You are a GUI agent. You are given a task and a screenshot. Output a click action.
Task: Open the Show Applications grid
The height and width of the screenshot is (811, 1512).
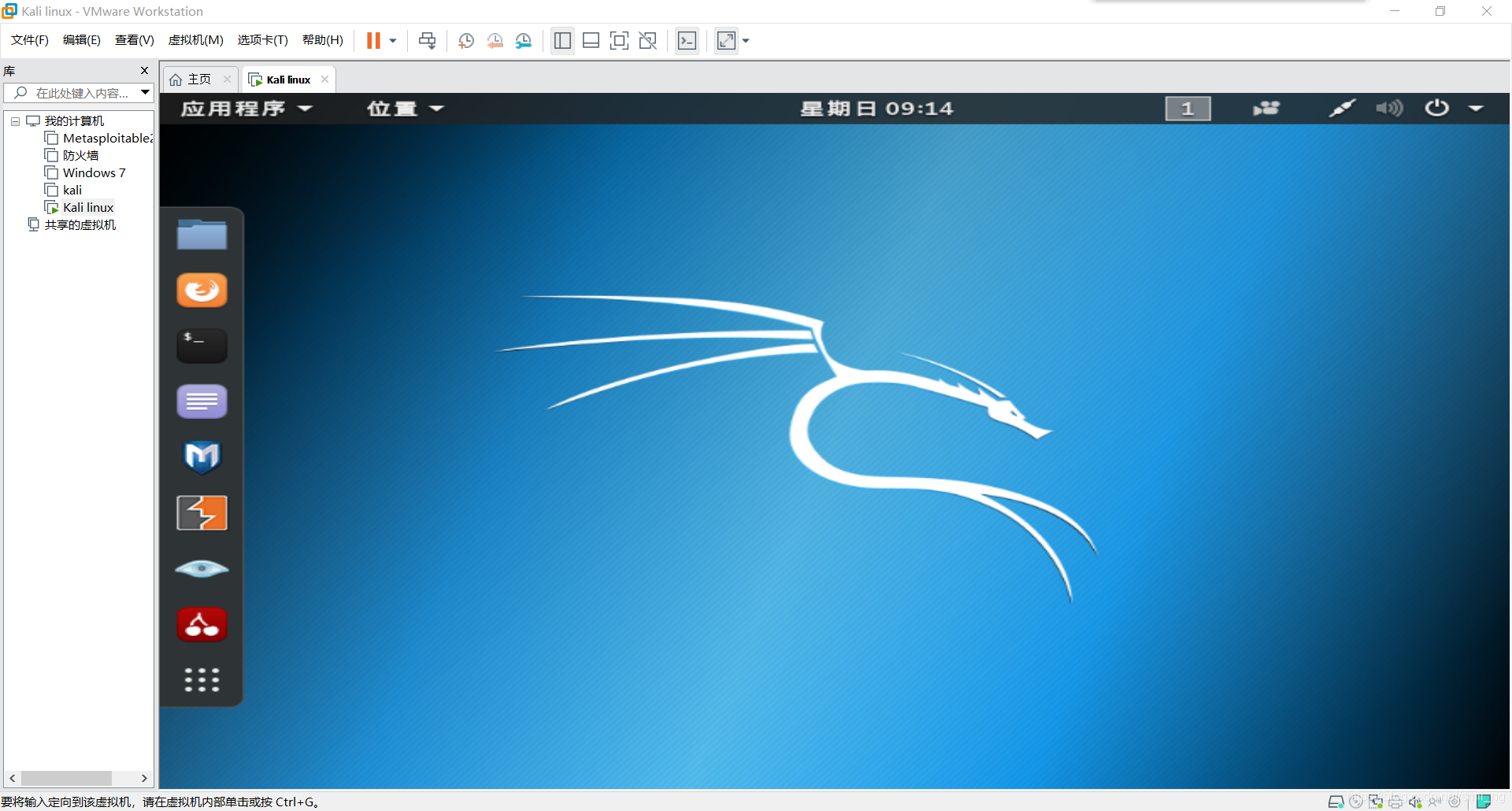202,680
